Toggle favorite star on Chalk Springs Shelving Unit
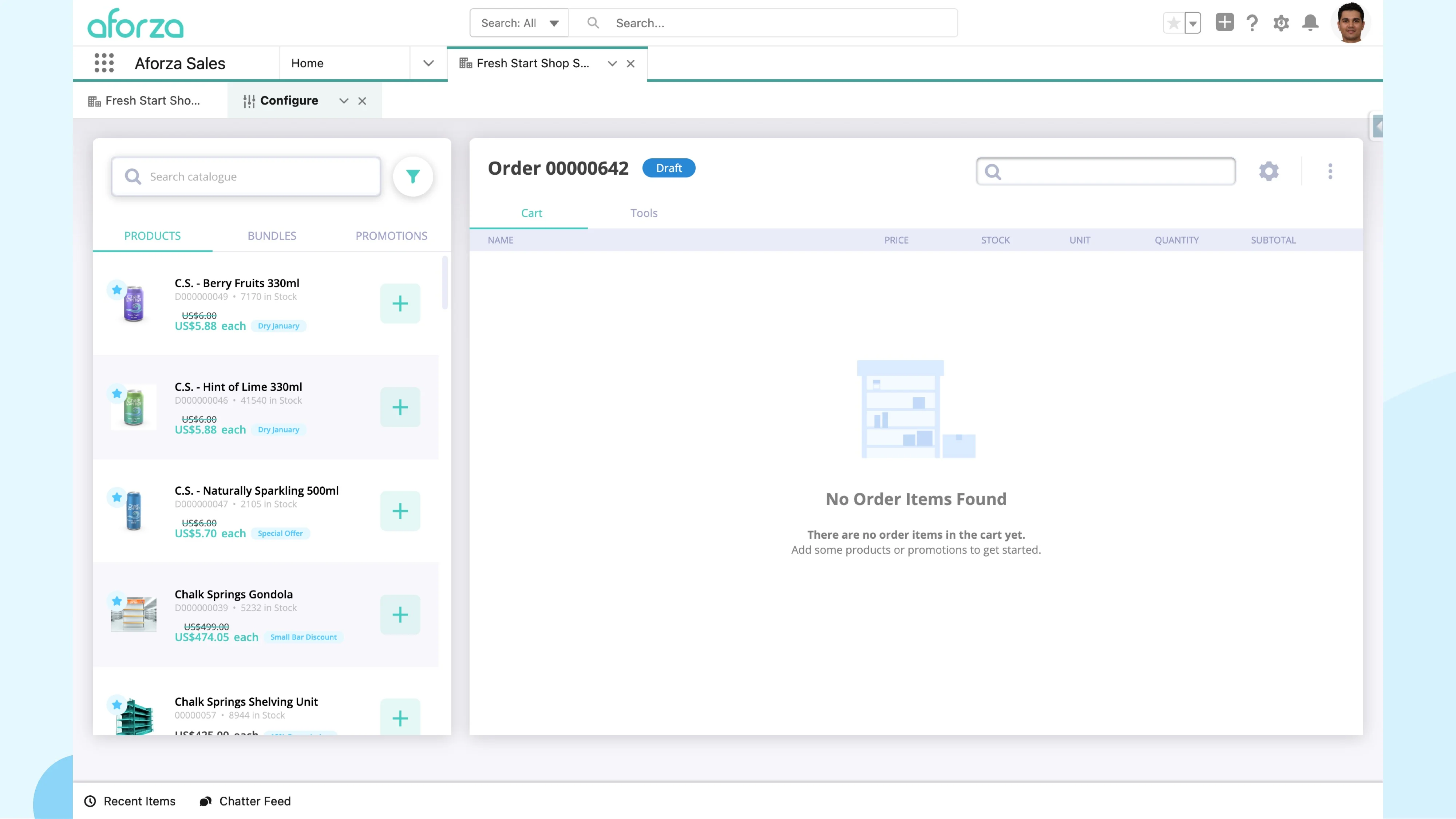Screen dimensions: 1456x819 click(116, 704)
